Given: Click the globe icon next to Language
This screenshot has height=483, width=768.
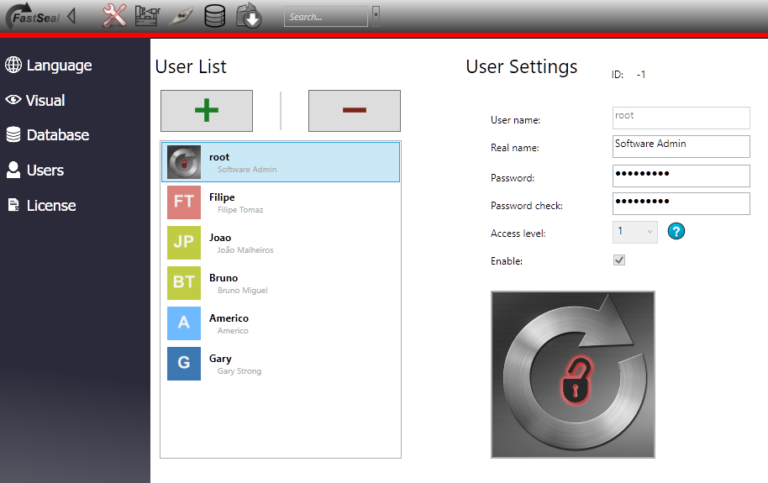Looking at the screenshot, I should coord(13,65).
